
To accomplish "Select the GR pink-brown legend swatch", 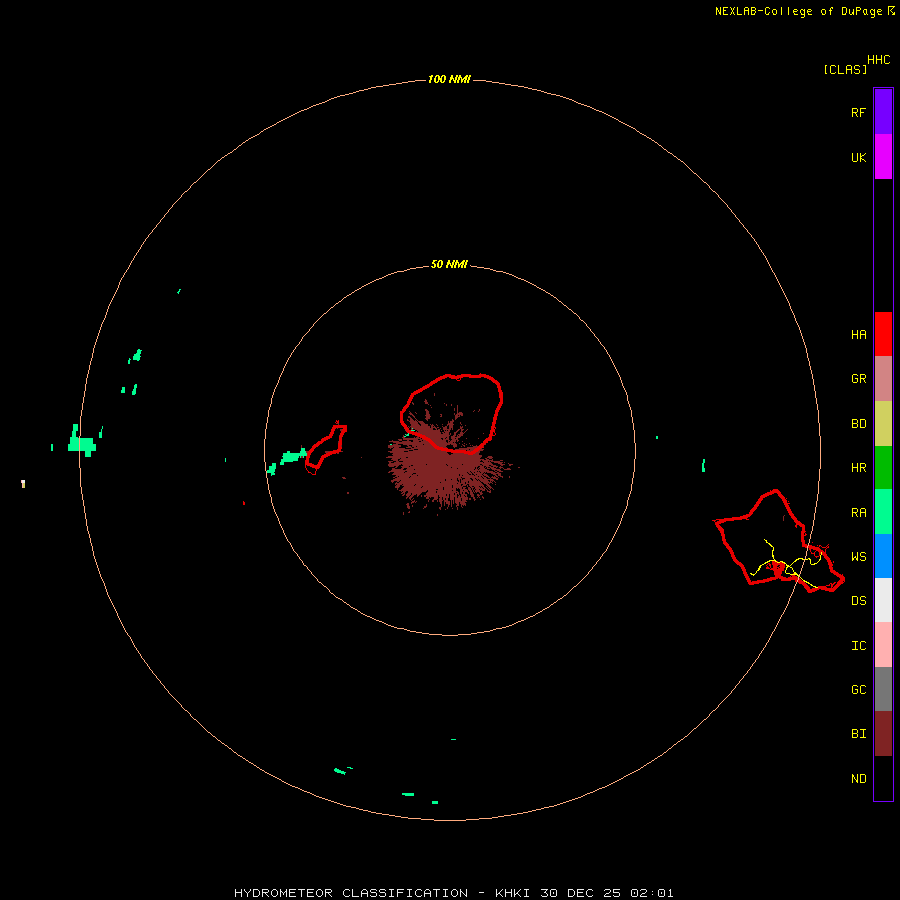I will click(x=883, y=379).
